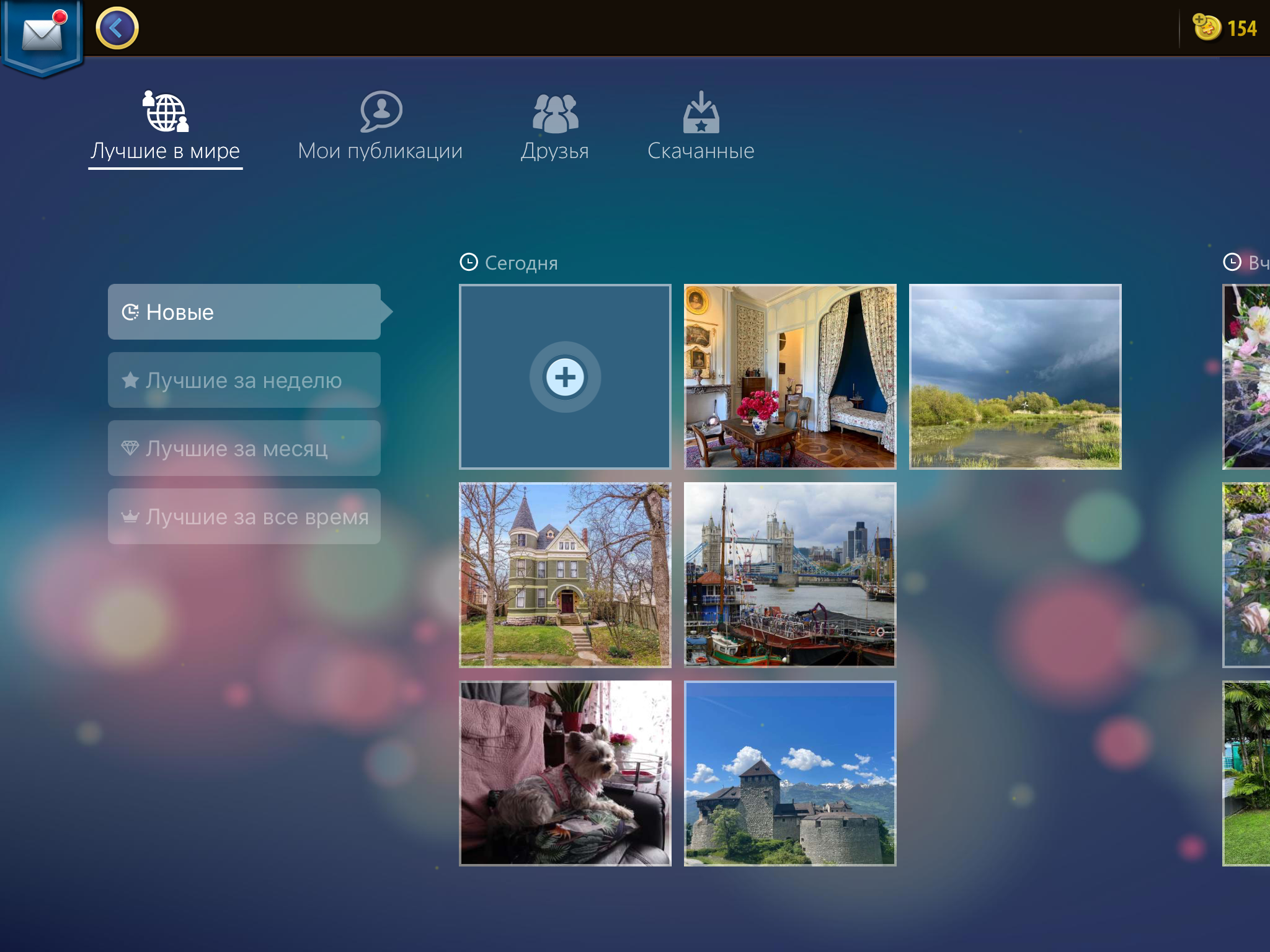Select Лучшие за месяц filter
This screenshot has height=952, width=1270.
pos(244,448)
